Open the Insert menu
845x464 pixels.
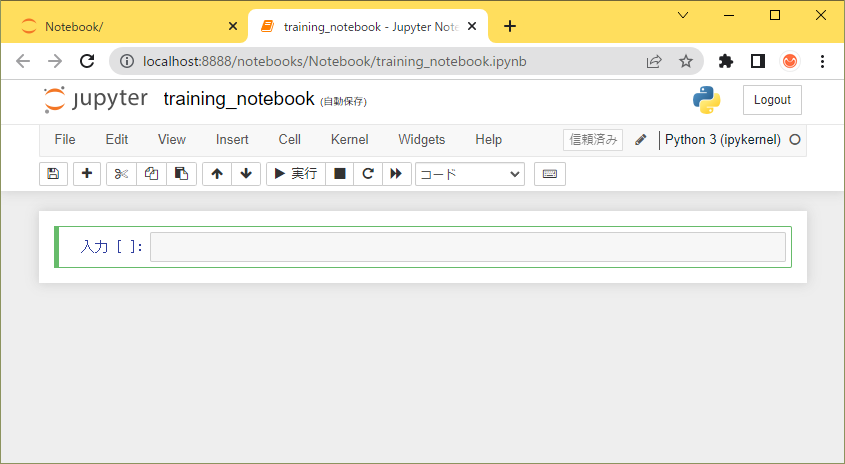232,140
